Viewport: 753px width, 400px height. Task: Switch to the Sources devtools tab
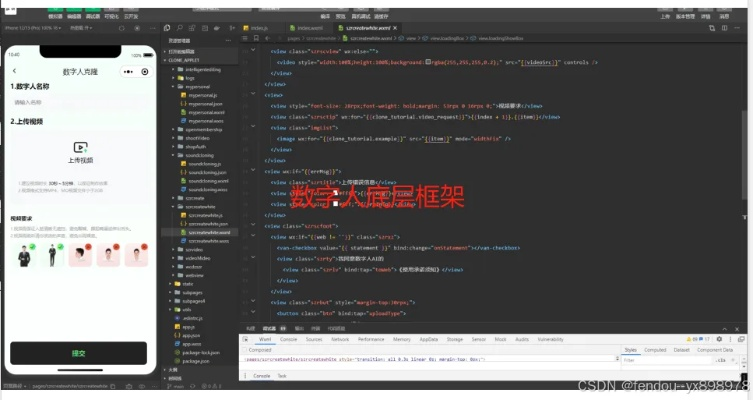(x=314, y=339)
